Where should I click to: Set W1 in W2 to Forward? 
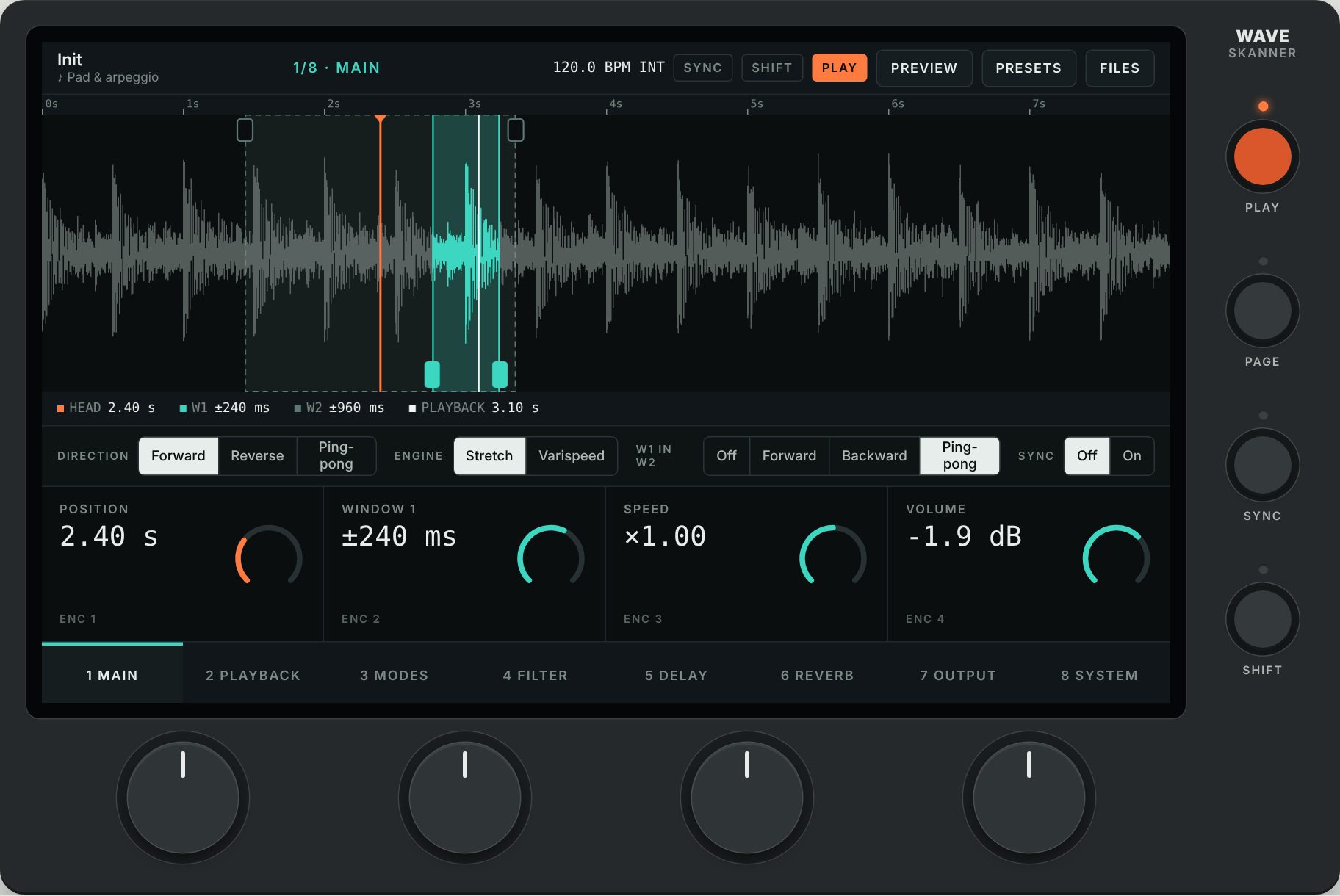789,455
